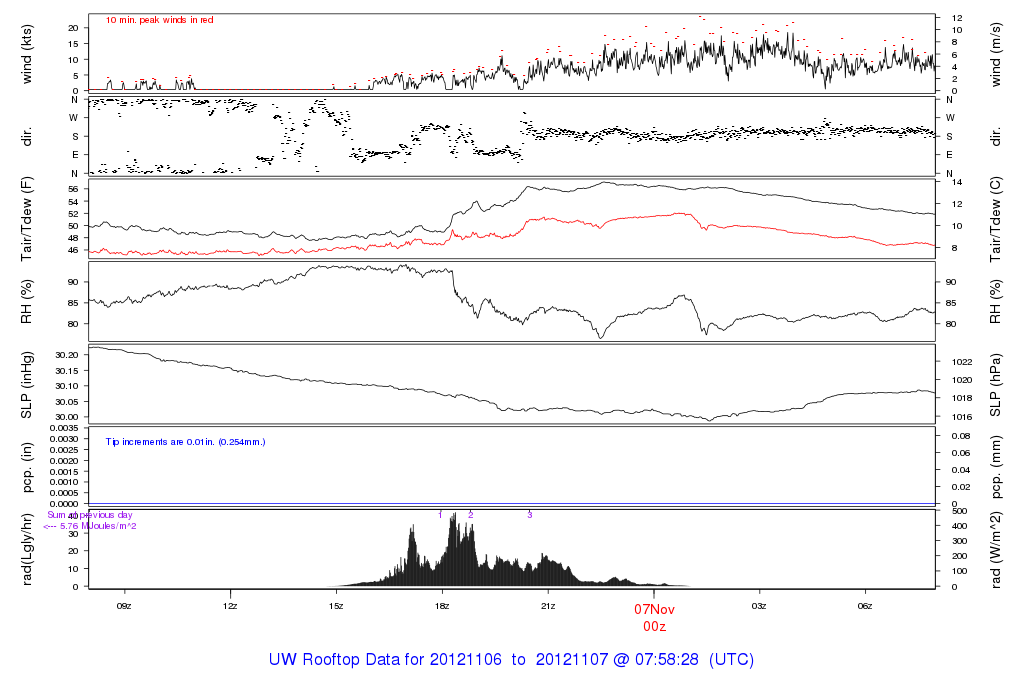Click the wind (kts) axis label
Image resolution: width=1024 pixels, height=700 pixels.
27,54
